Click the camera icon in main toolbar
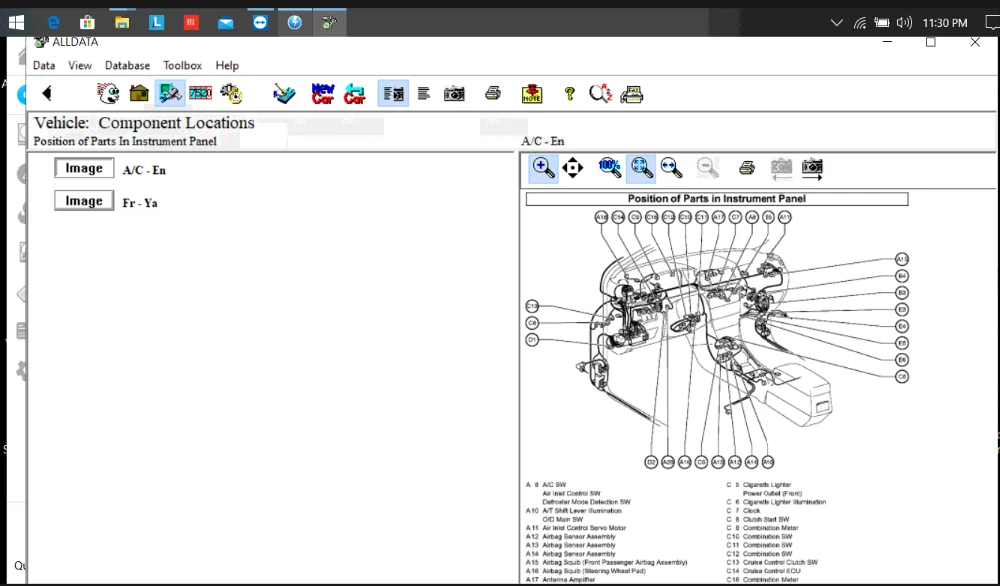Screen dimensions: 1000x586 coord(454,94)
